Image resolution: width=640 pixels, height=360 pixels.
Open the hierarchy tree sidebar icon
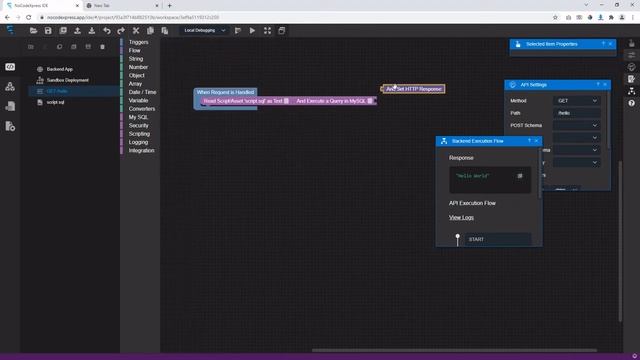point(10,87)
